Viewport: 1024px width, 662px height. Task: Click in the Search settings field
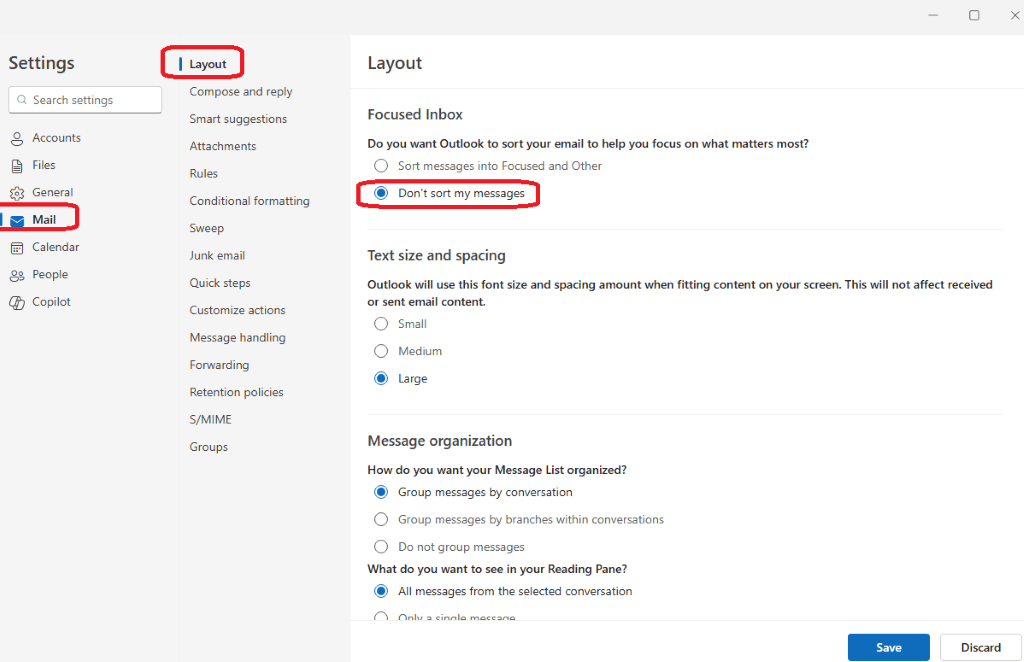(85, 100)
